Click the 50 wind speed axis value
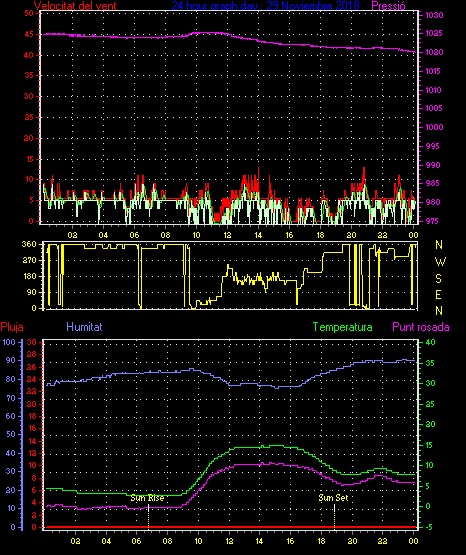 click(x=29, y=13)
